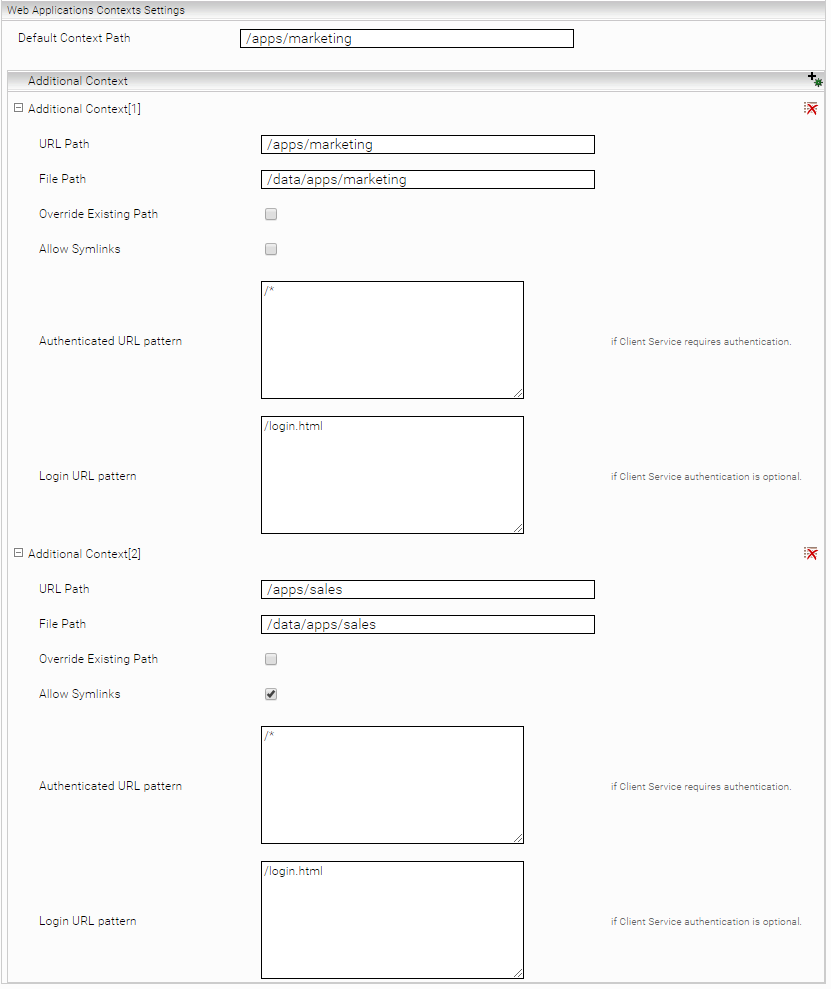Uncheck Allow Symlinks for Additional Context[2]

pos(271,694)
